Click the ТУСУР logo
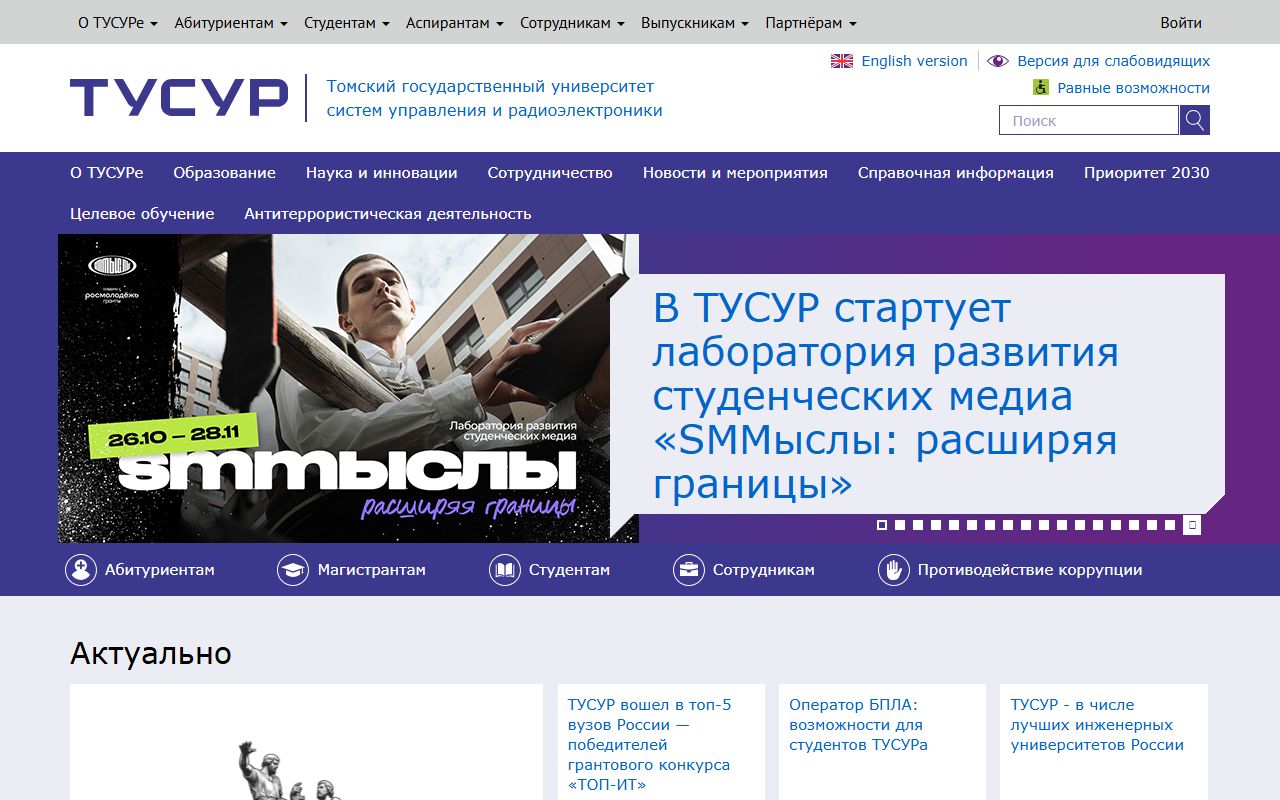The width and height of the screenshot is (1280, 800). pos(179,98)
